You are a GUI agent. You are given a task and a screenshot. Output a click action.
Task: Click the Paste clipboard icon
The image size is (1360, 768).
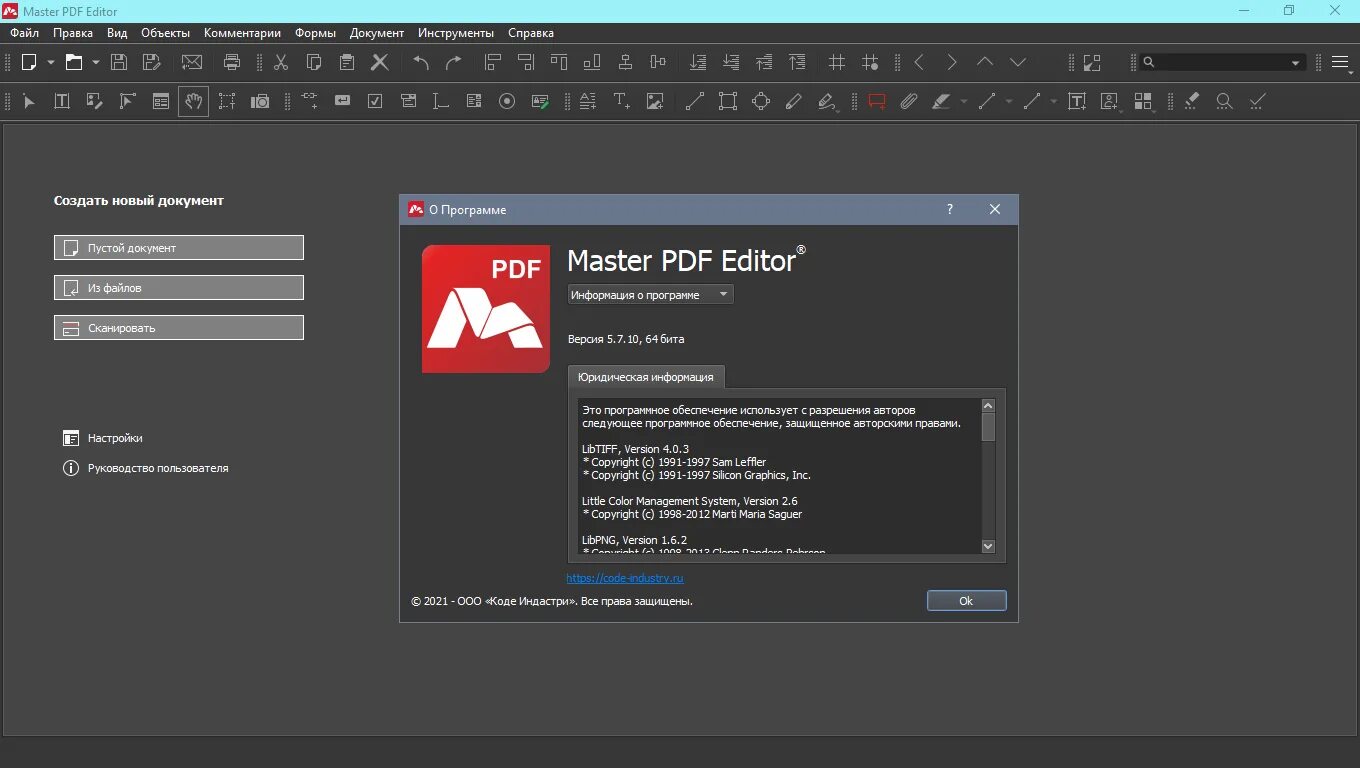[x=347, y=62]
